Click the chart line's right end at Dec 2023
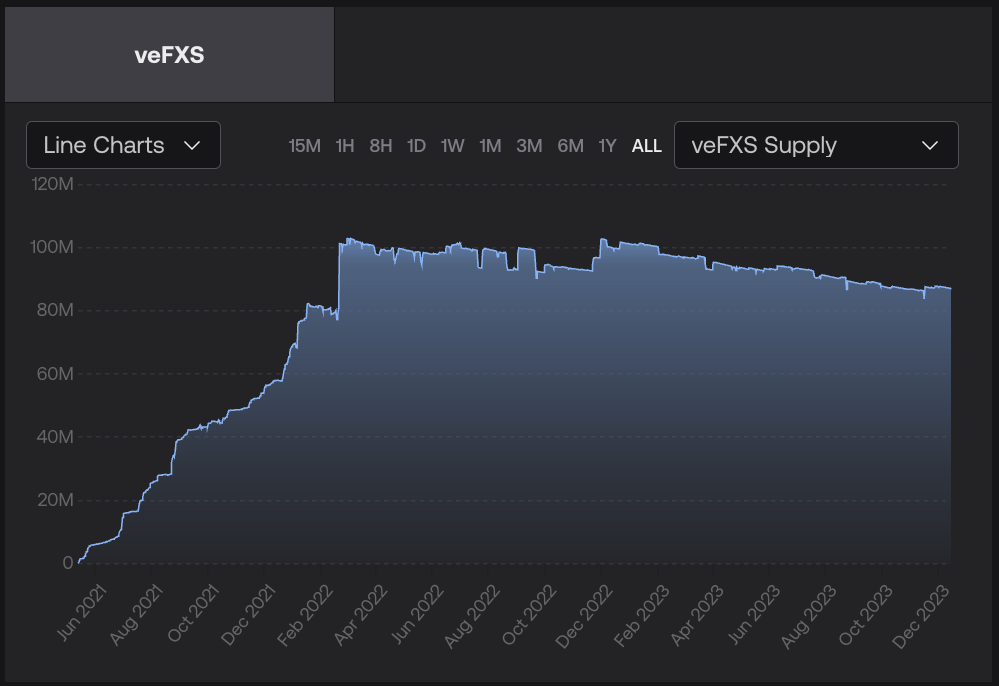 click(x=949, y=288)
